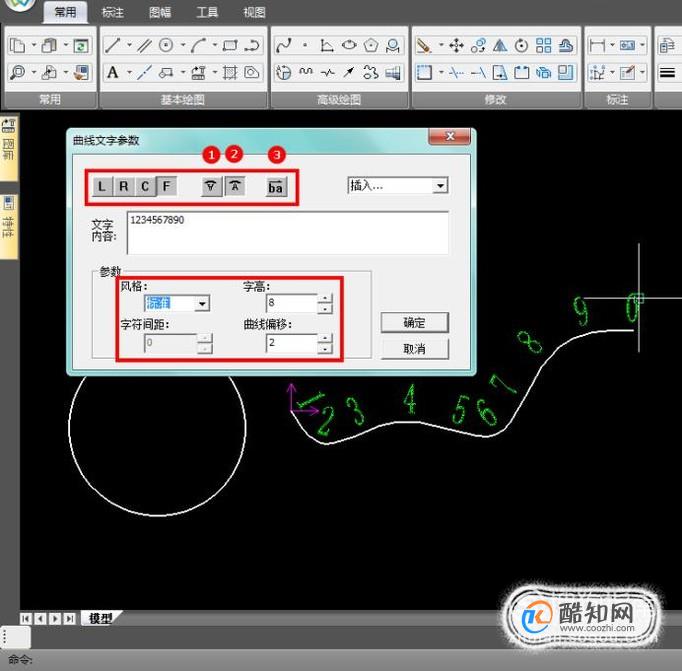
Task: Select the Wave line tool
Action: point(306,72)
